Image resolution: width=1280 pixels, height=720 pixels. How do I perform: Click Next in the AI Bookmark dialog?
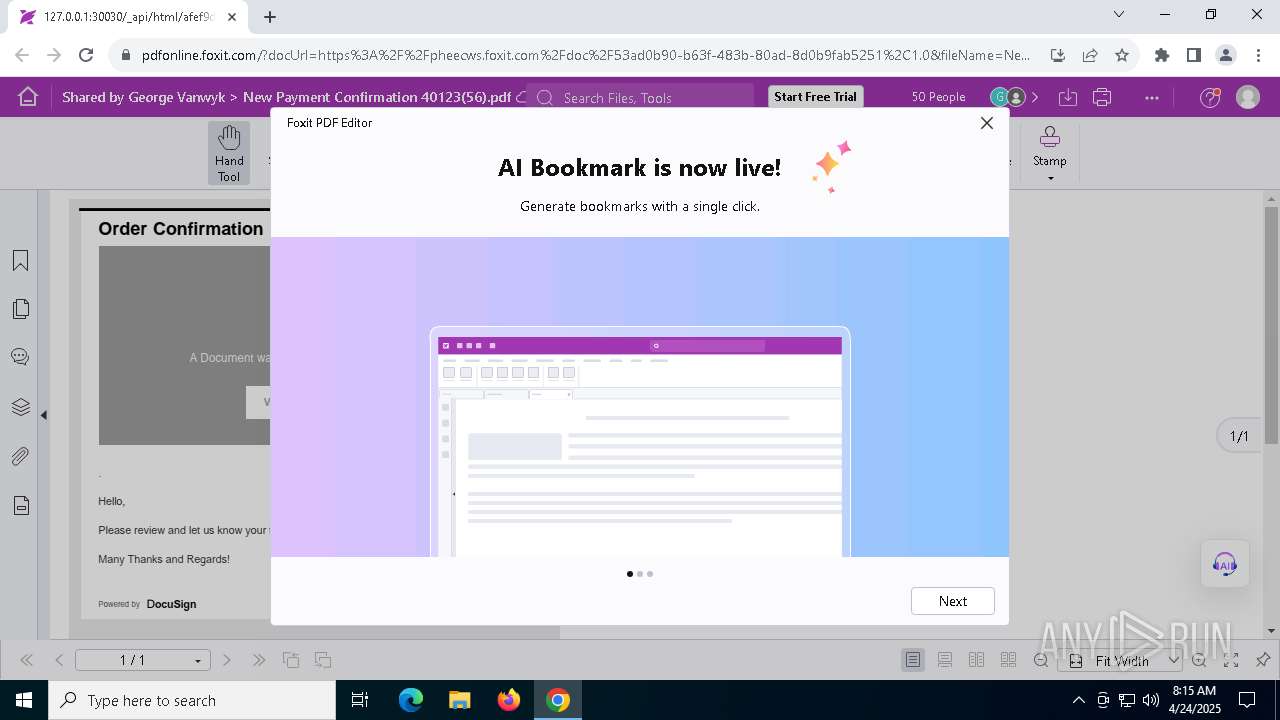[x=953, y=601]
